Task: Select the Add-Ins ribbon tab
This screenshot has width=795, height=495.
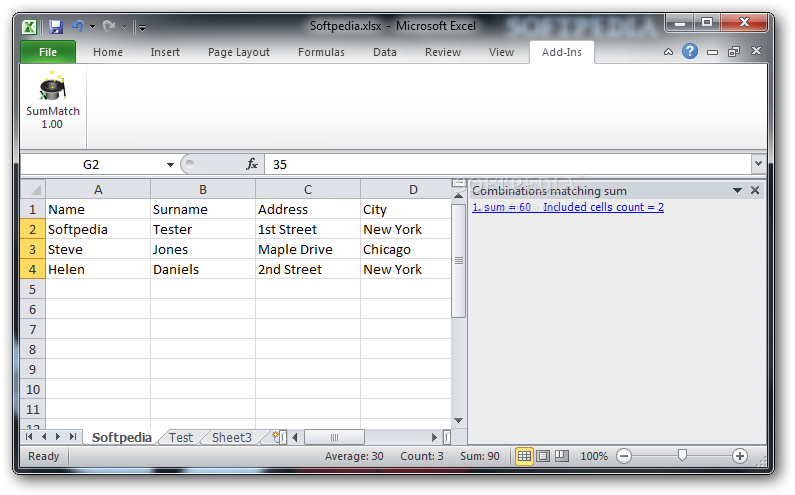Action: 562,52
